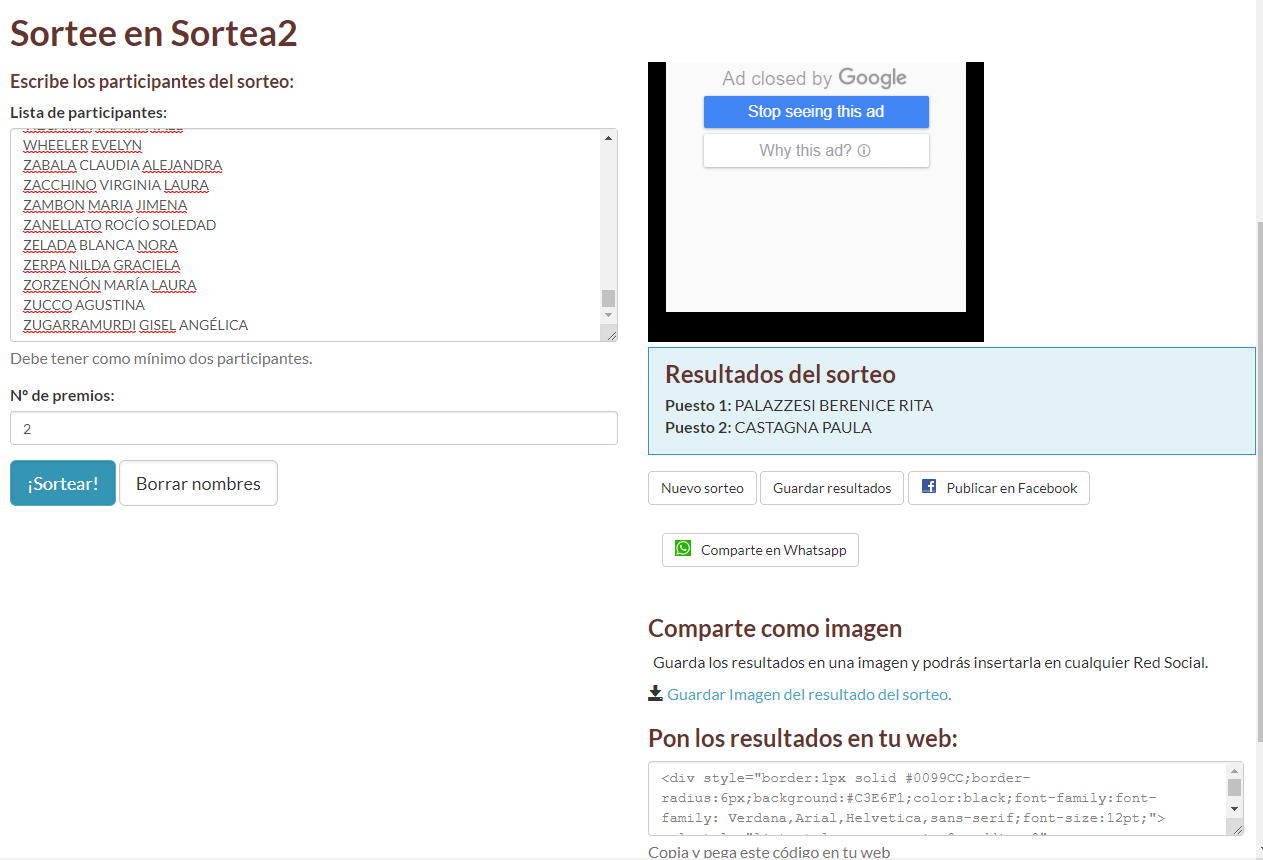The image size is (1263, 860).
Task: Select Stop seeing this ad
Action: point(816,112)
